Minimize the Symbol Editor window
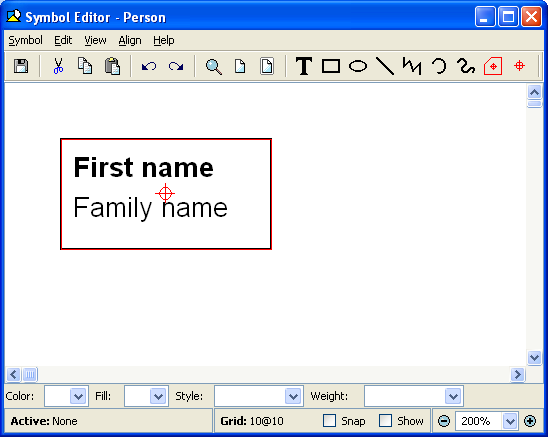Viewport: 548px width, 437px height. pyautogui.click(x=485, y=16)
